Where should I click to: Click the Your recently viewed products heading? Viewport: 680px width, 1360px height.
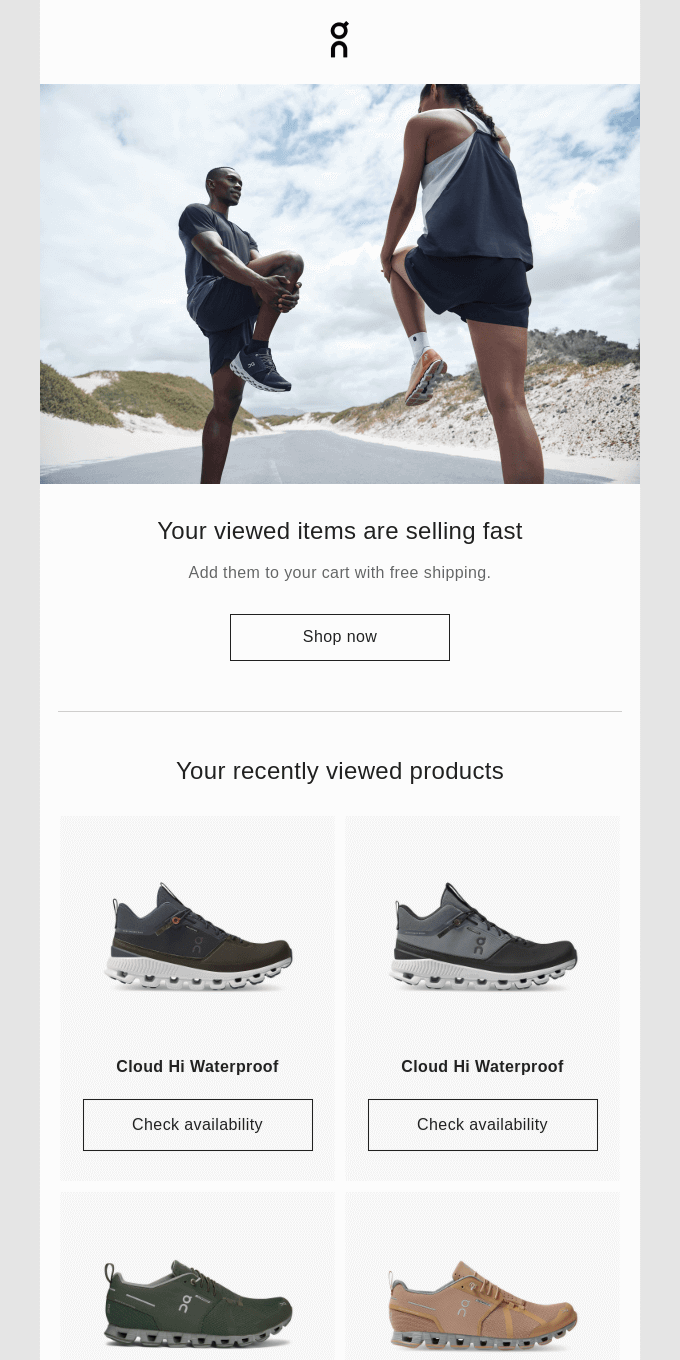click(x=339, y=770)
